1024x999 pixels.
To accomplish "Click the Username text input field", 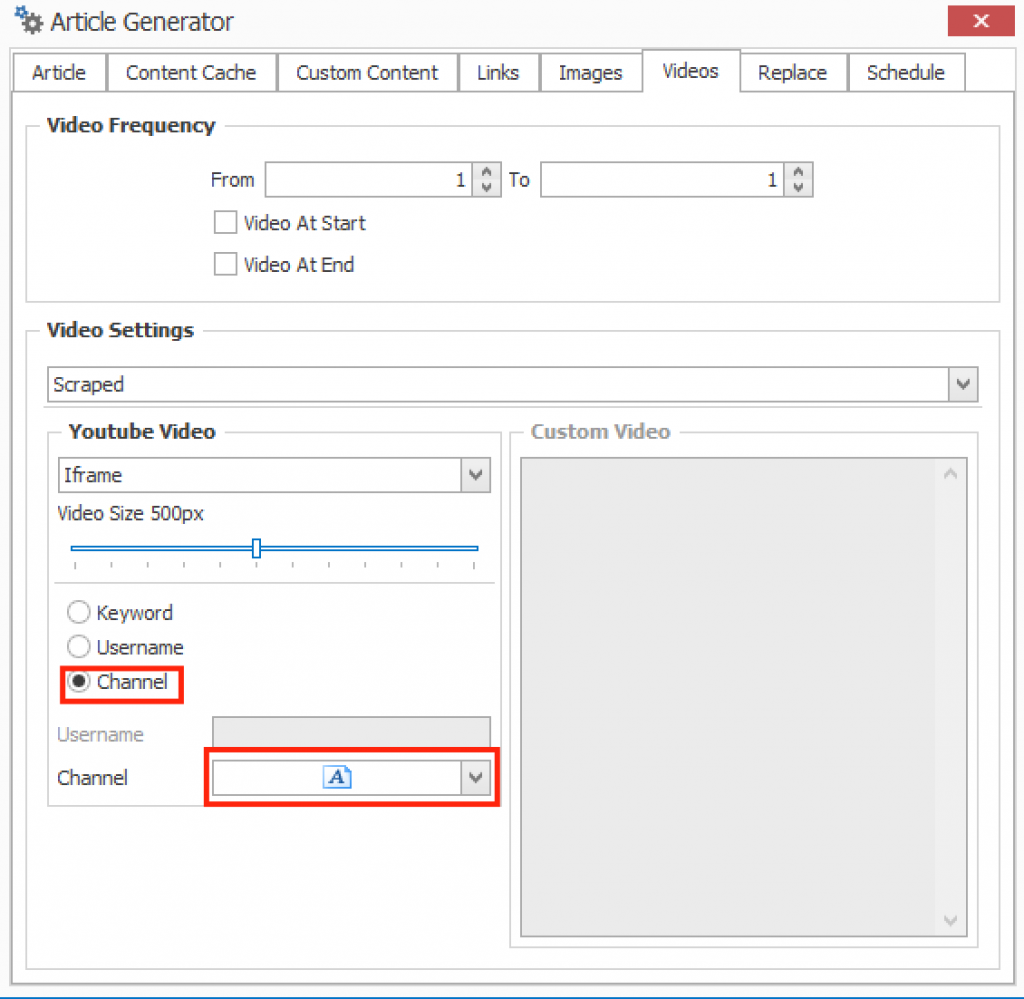I will pyautogui.click(x=350, y=732).
